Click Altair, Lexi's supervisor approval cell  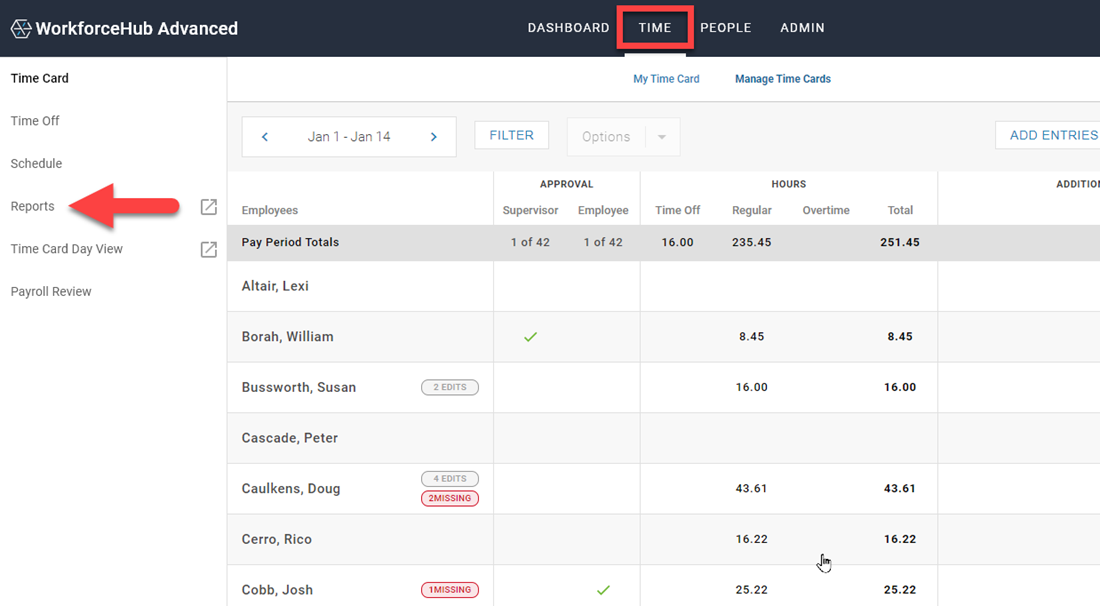point(530,286)
